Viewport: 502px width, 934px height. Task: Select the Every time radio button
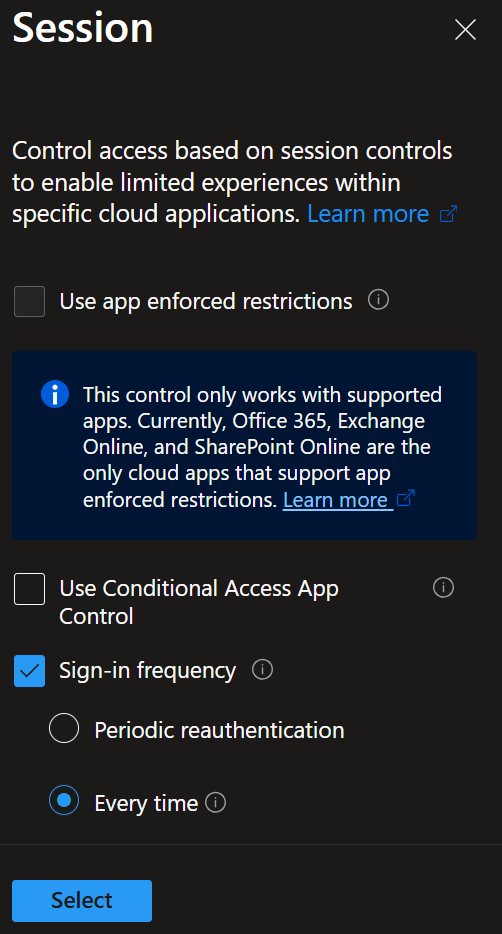(64, 800)
